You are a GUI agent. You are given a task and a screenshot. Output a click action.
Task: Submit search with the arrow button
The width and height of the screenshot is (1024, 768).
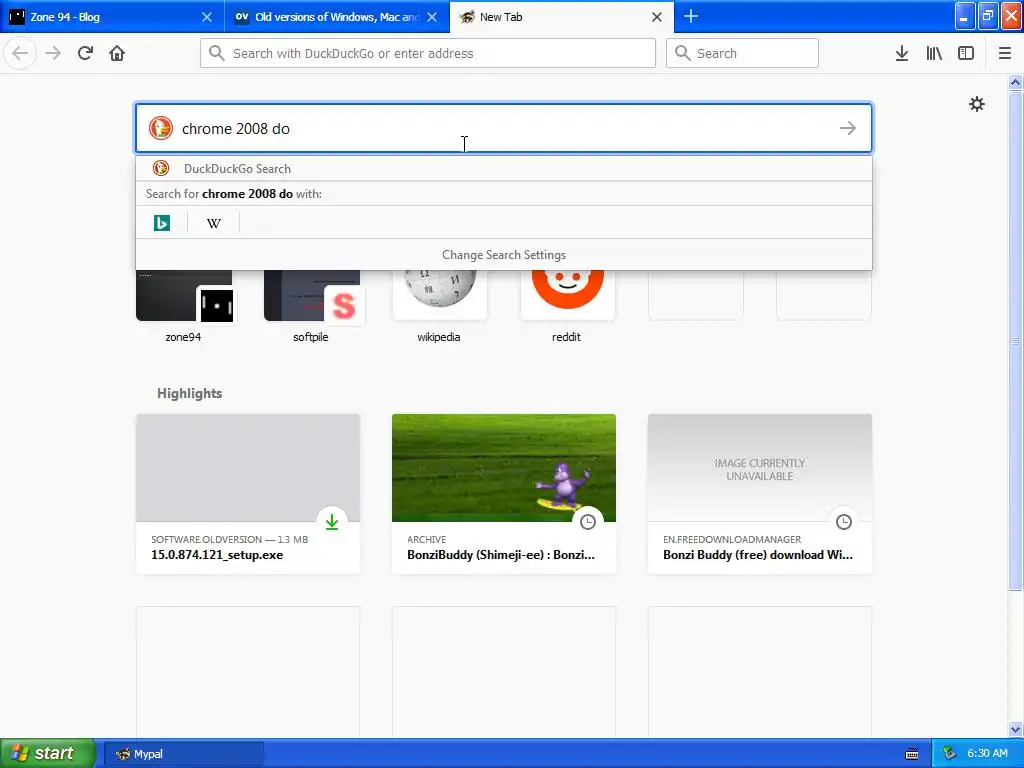[848, 128]
